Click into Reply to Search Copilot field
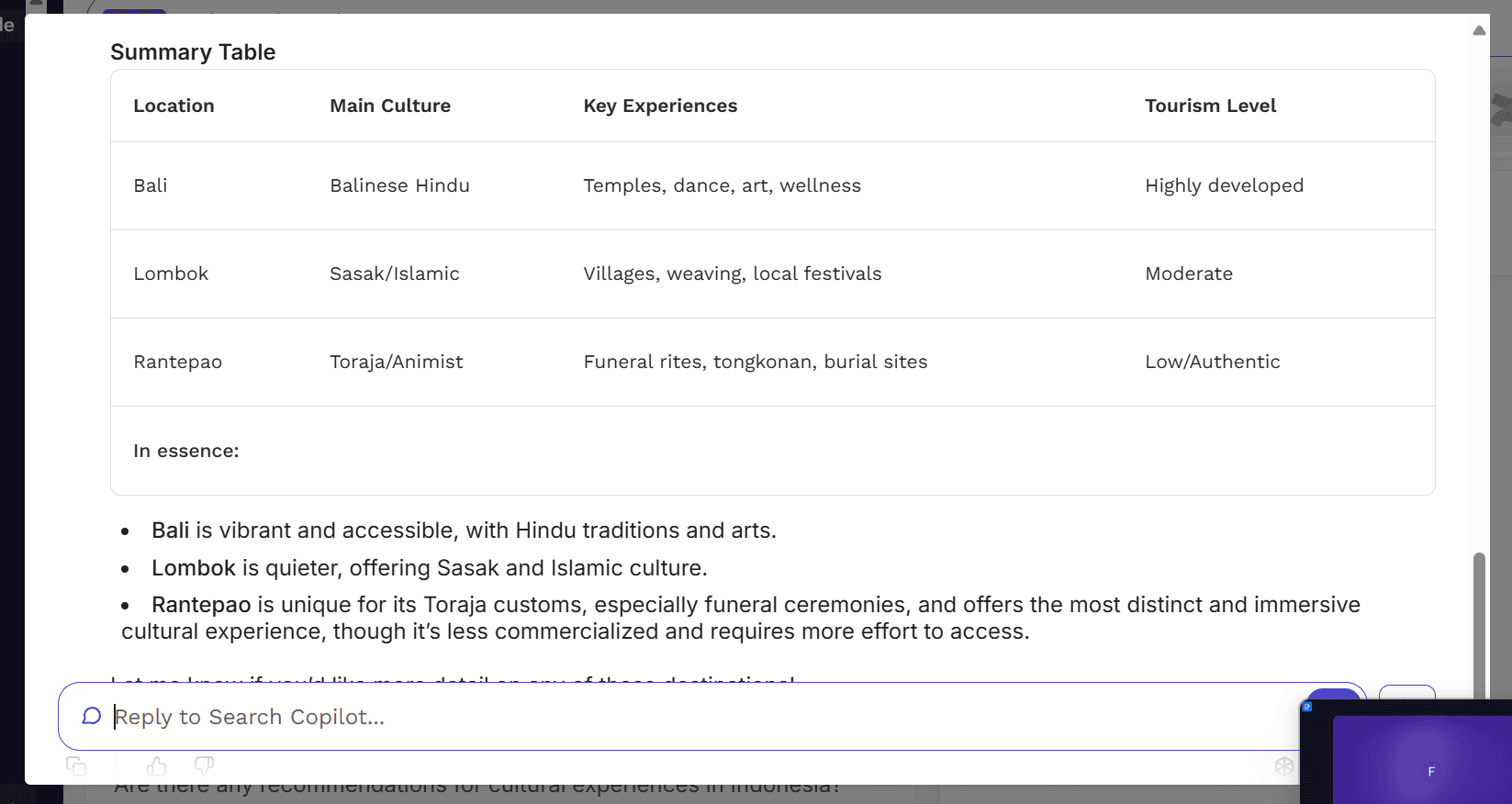Viewport: 1512px width, 804px height. tap(679, 717)
